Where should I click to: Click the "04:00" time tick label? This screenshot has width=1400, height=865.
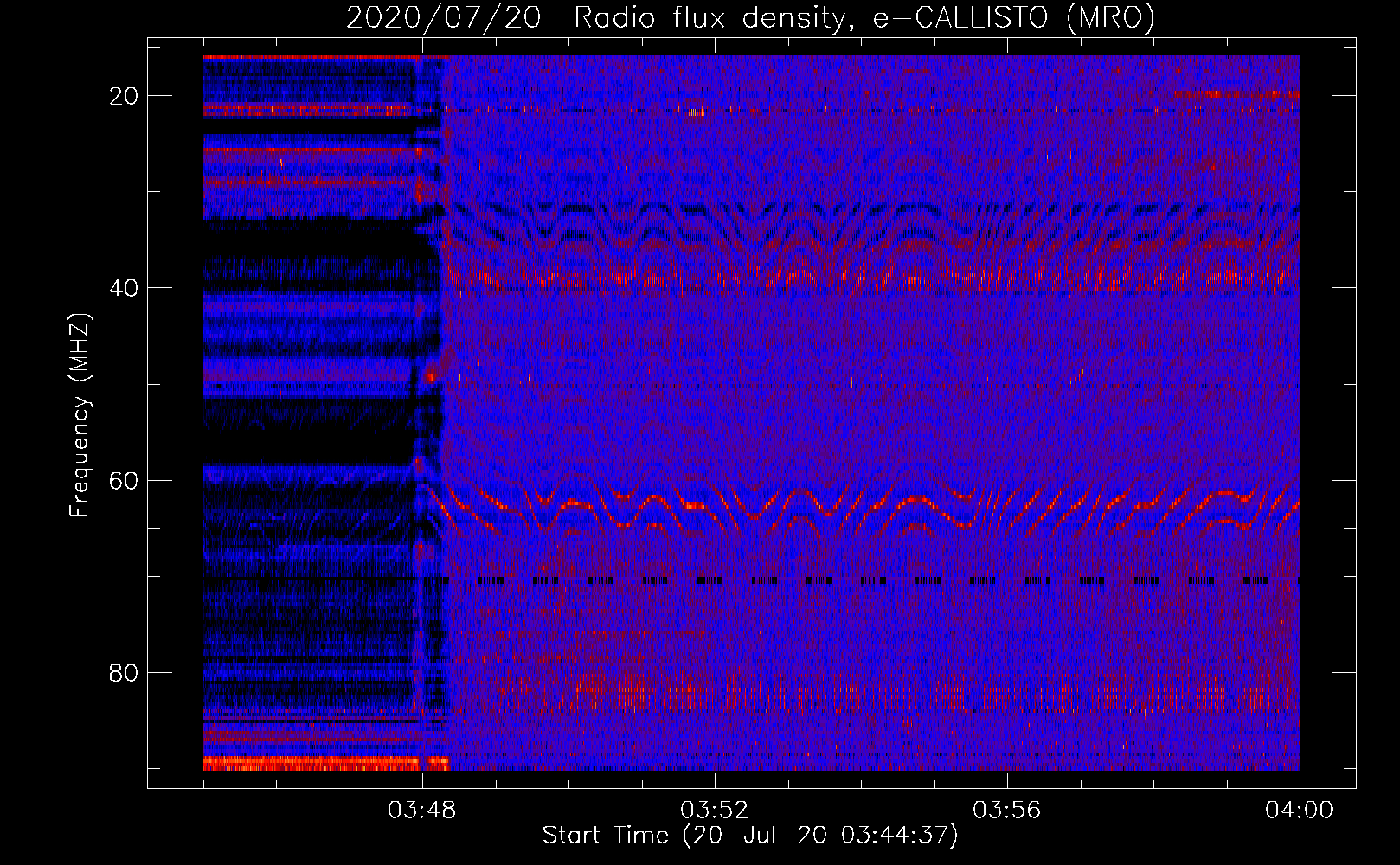(x=1300, y=811)
